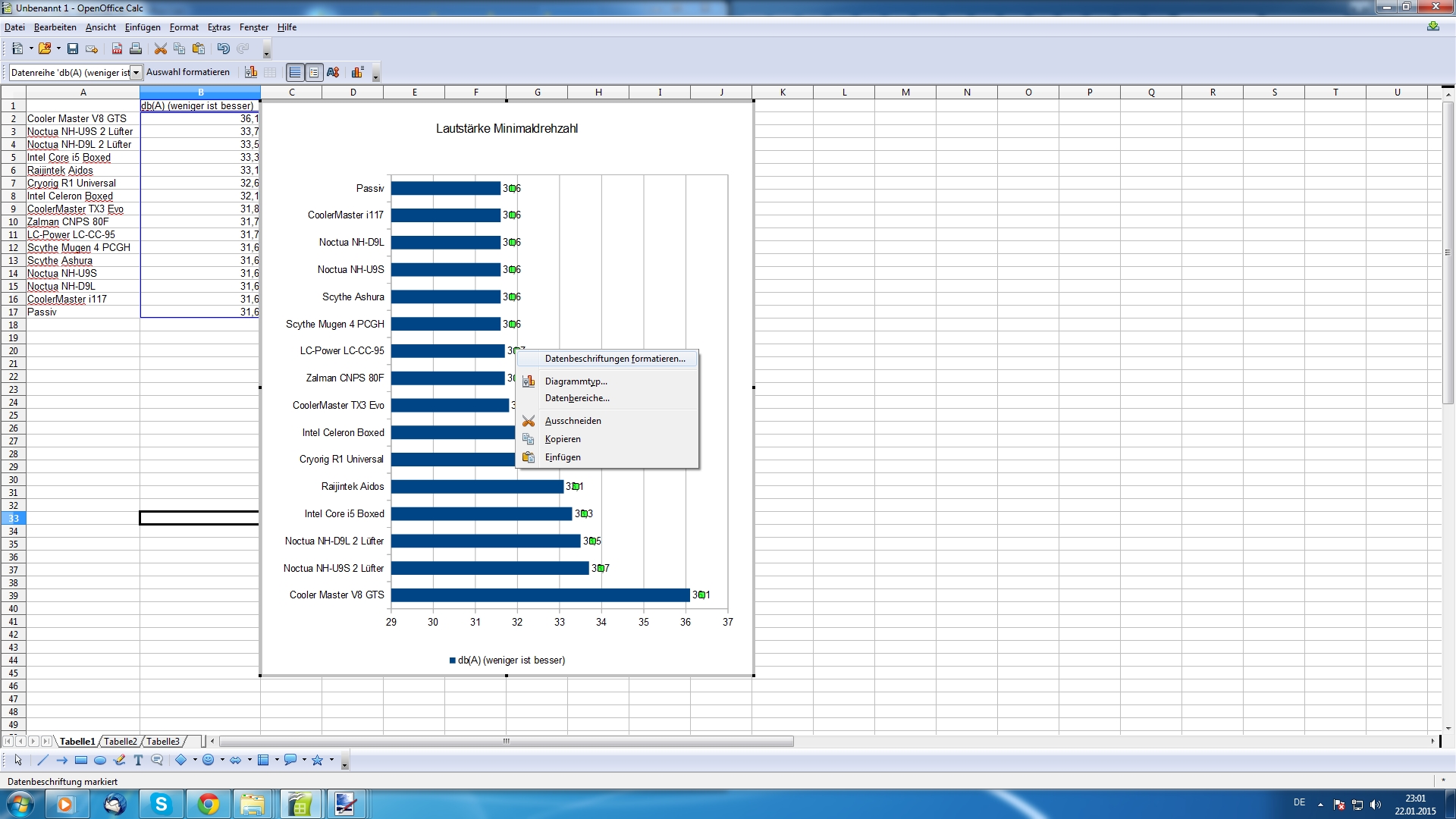Click the Cut scissors icon in the toolbar

click(161, 49)
